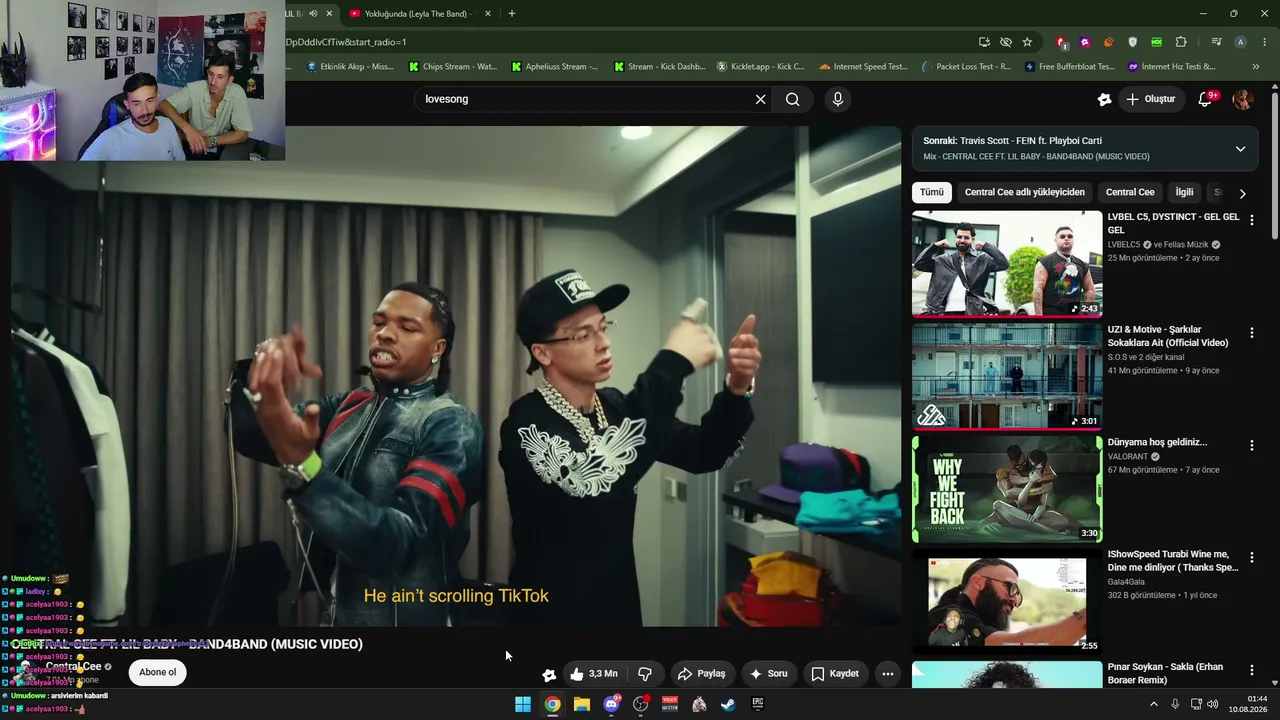Click the green MOX extension icon
1280x720 pixels.
pyautogui.click(x=1156, y=42)
